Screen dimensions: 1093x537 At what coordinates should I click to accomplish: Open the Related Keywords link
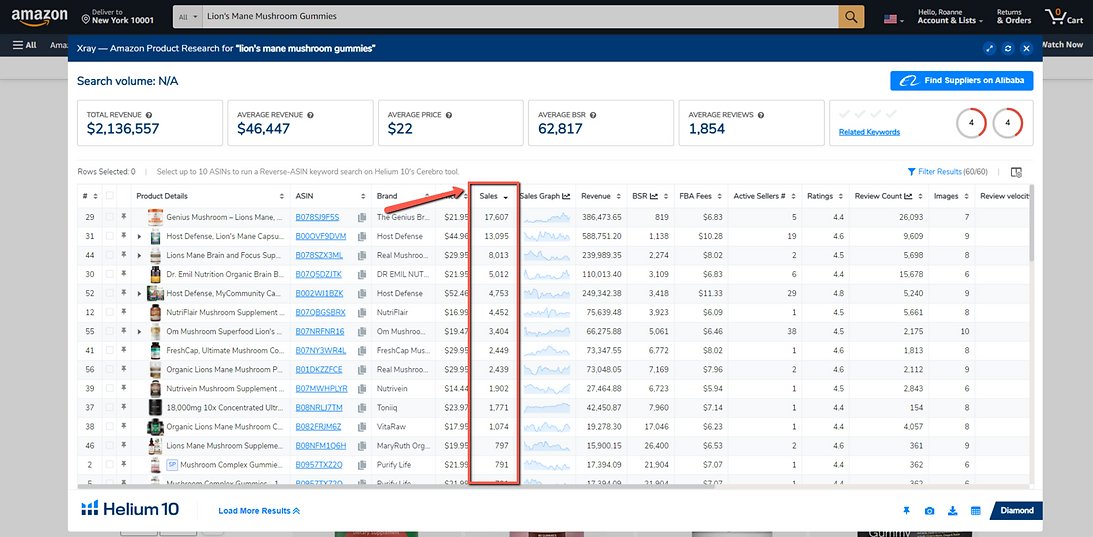pyautogui.click(x=869, y=132)
